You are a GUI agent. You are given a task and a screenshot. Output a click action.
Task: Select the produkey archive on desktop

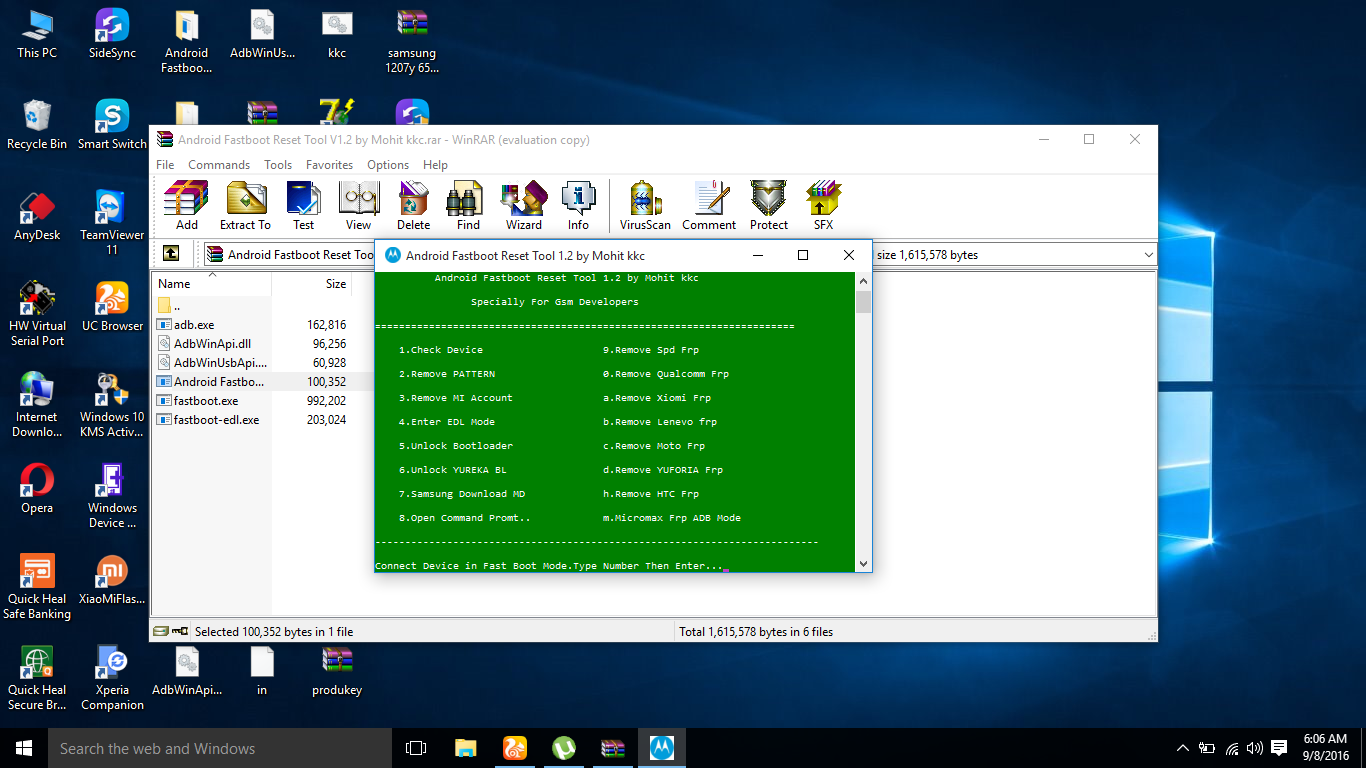point(337,671)
